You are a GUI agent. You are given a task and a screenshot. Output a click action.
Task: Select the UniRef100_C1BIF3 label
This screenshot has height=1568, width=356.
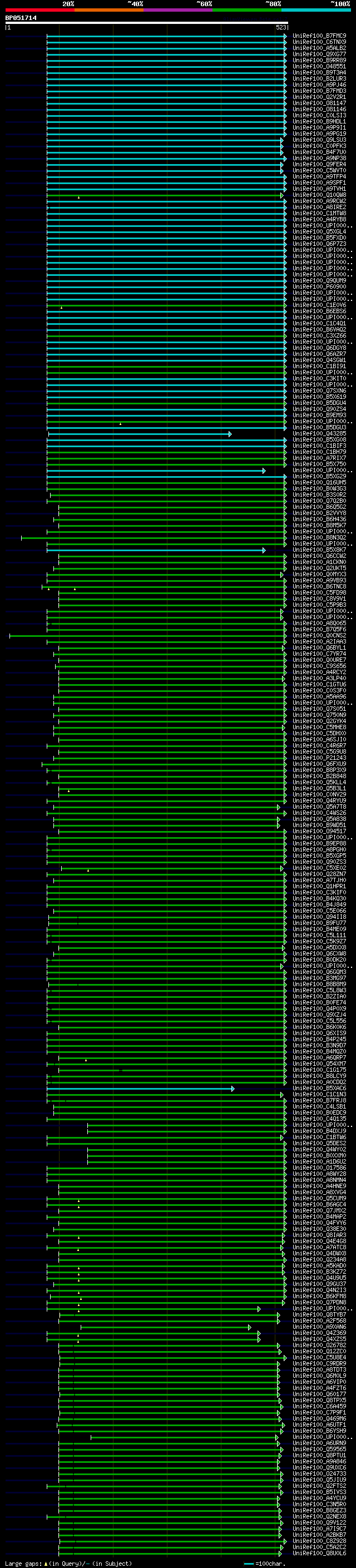(319, 446)
